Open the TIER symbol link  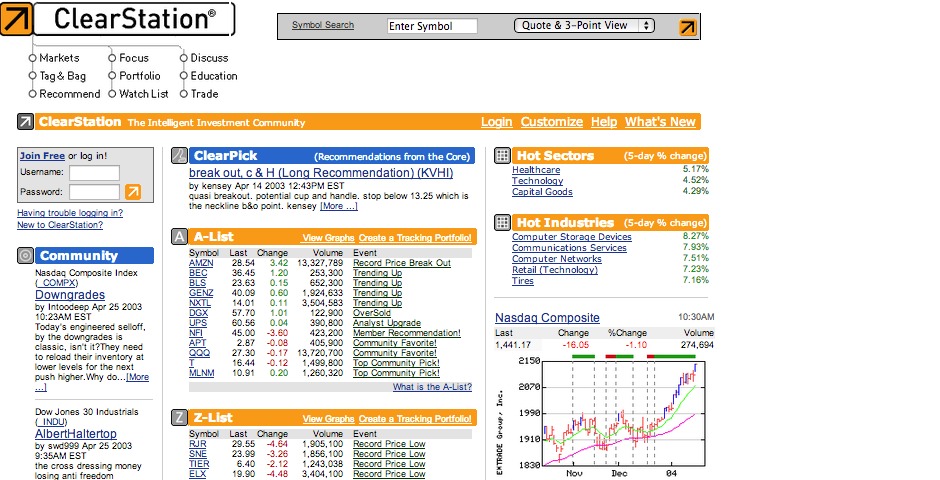click(x=199, y=464)
